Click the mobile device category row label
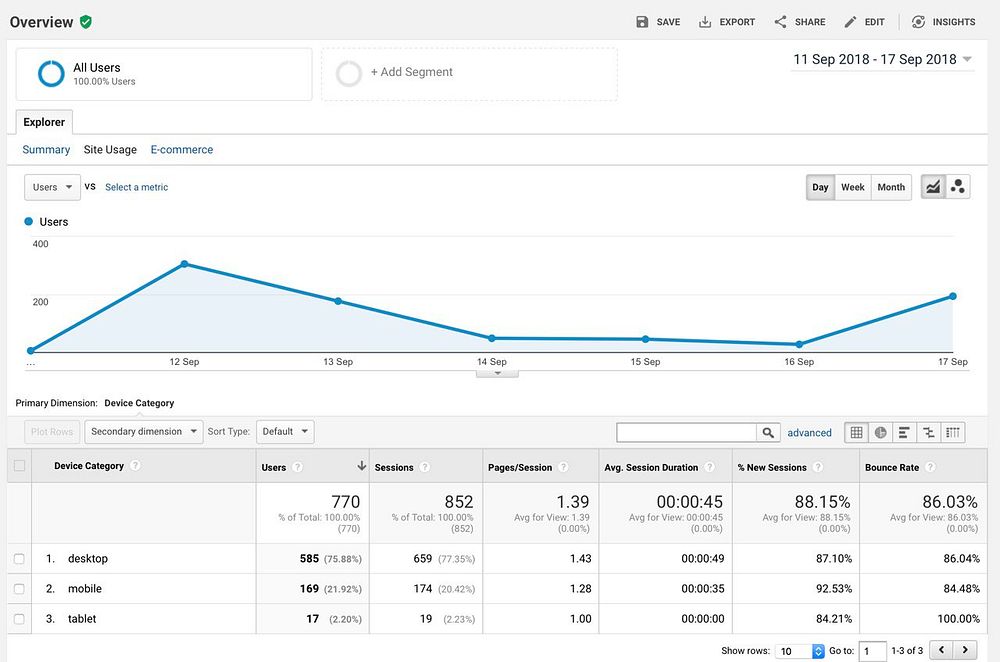Screen dimensions: 1000x662 85,589
